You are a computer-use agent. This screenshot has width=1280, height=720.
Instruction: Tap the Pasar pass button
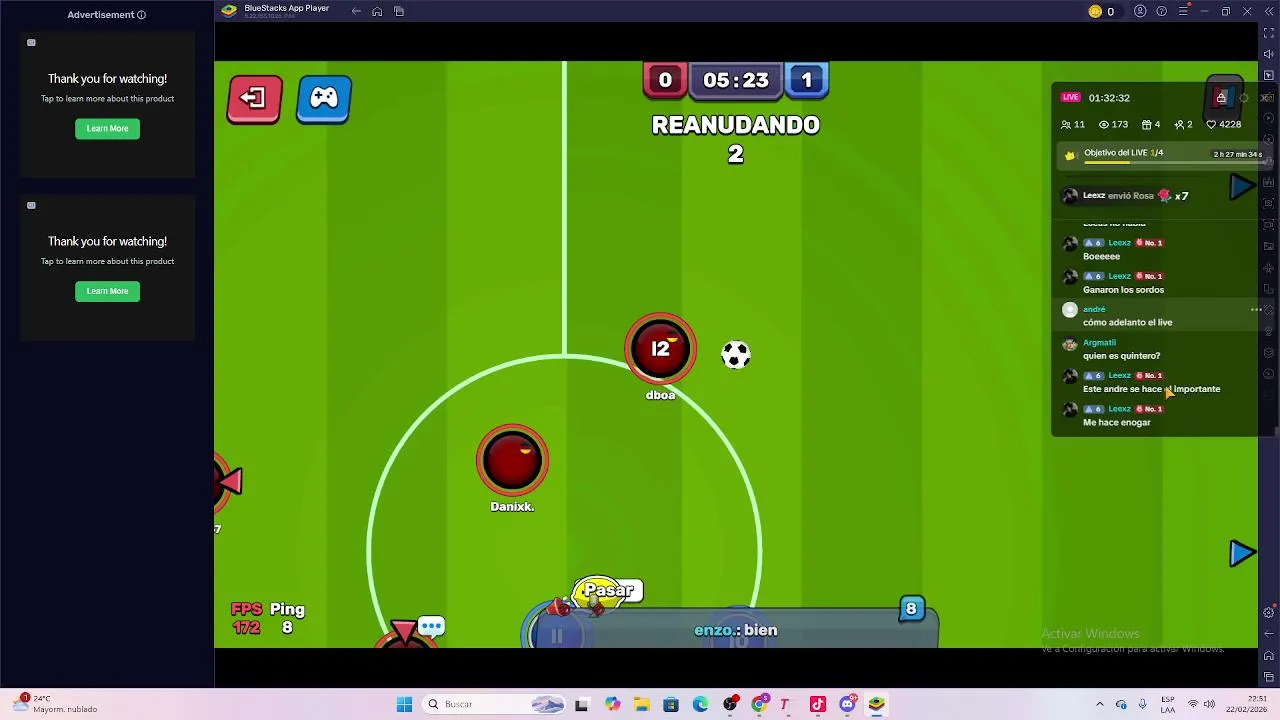click(x=609, y=591)
